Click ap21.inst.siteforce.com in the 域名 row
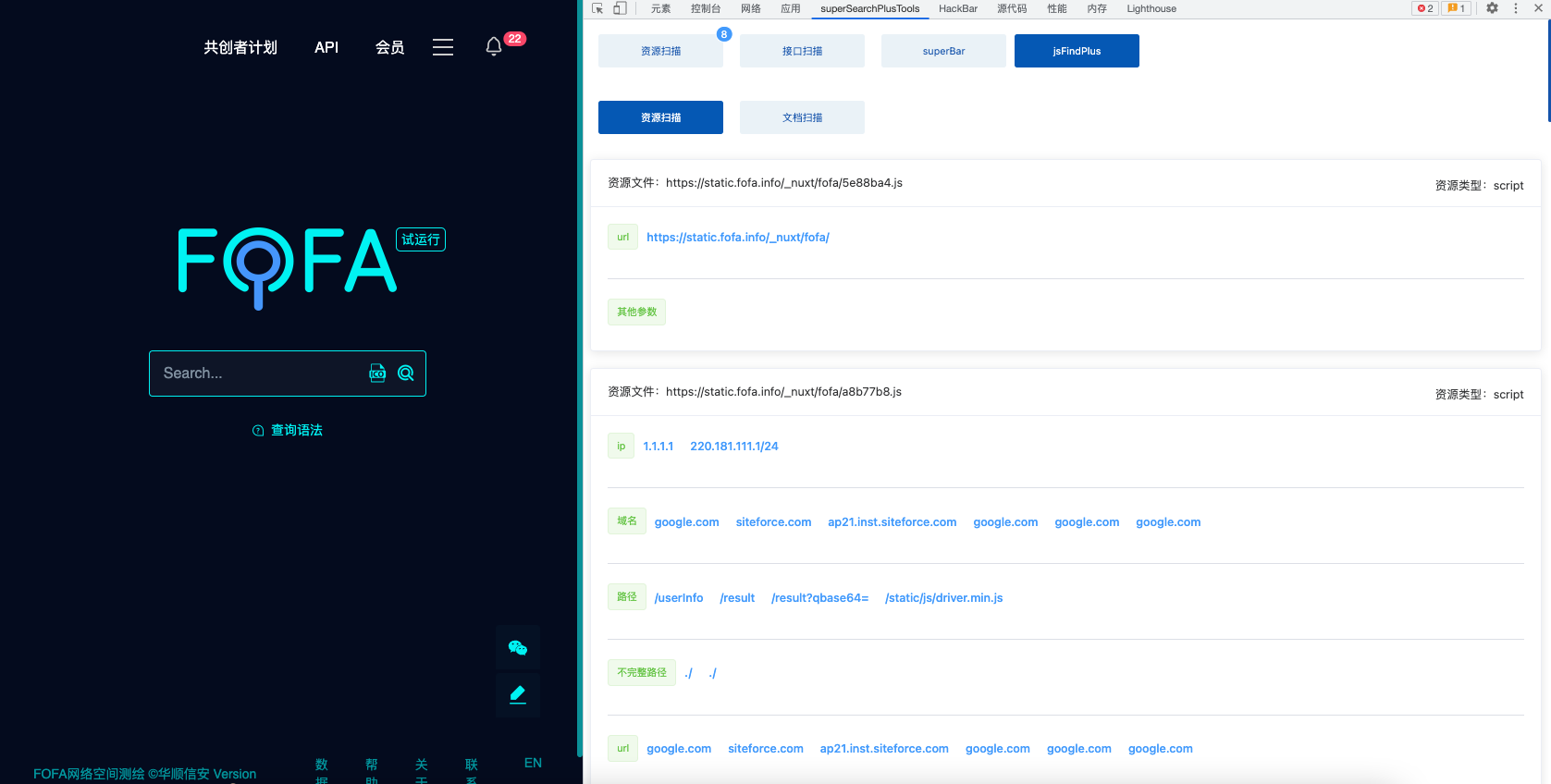1551x784 pixels. coord(892,522)
